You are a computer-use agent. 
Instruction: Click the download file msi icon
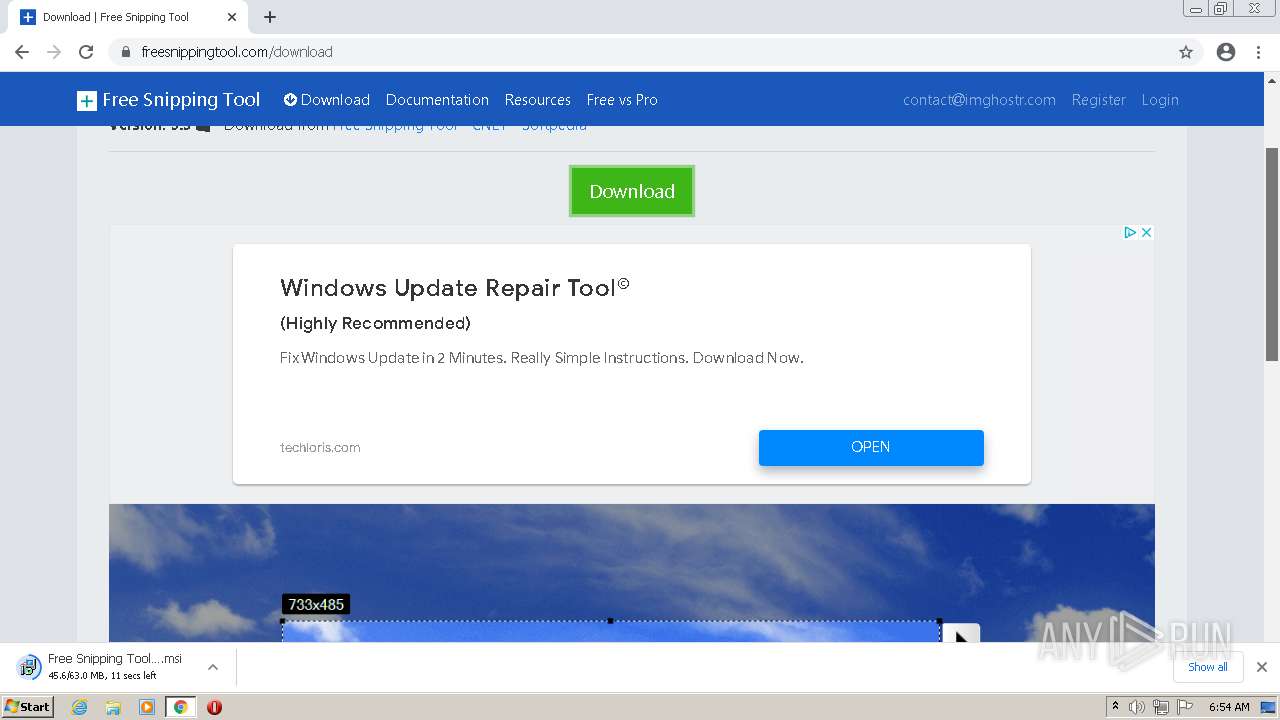click(x=29, y=667)
